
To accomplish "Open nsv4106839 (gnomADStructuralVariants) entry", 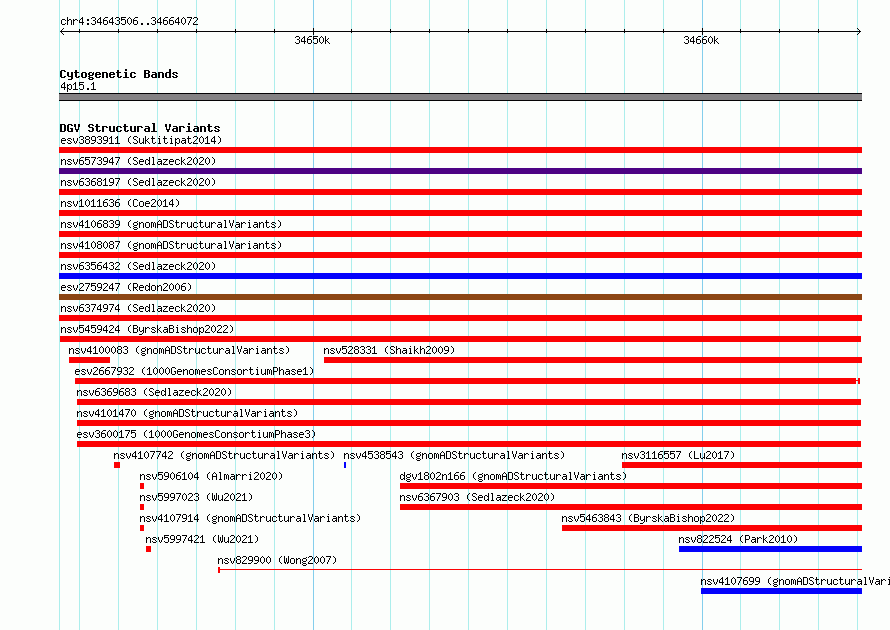I will 171,224.
